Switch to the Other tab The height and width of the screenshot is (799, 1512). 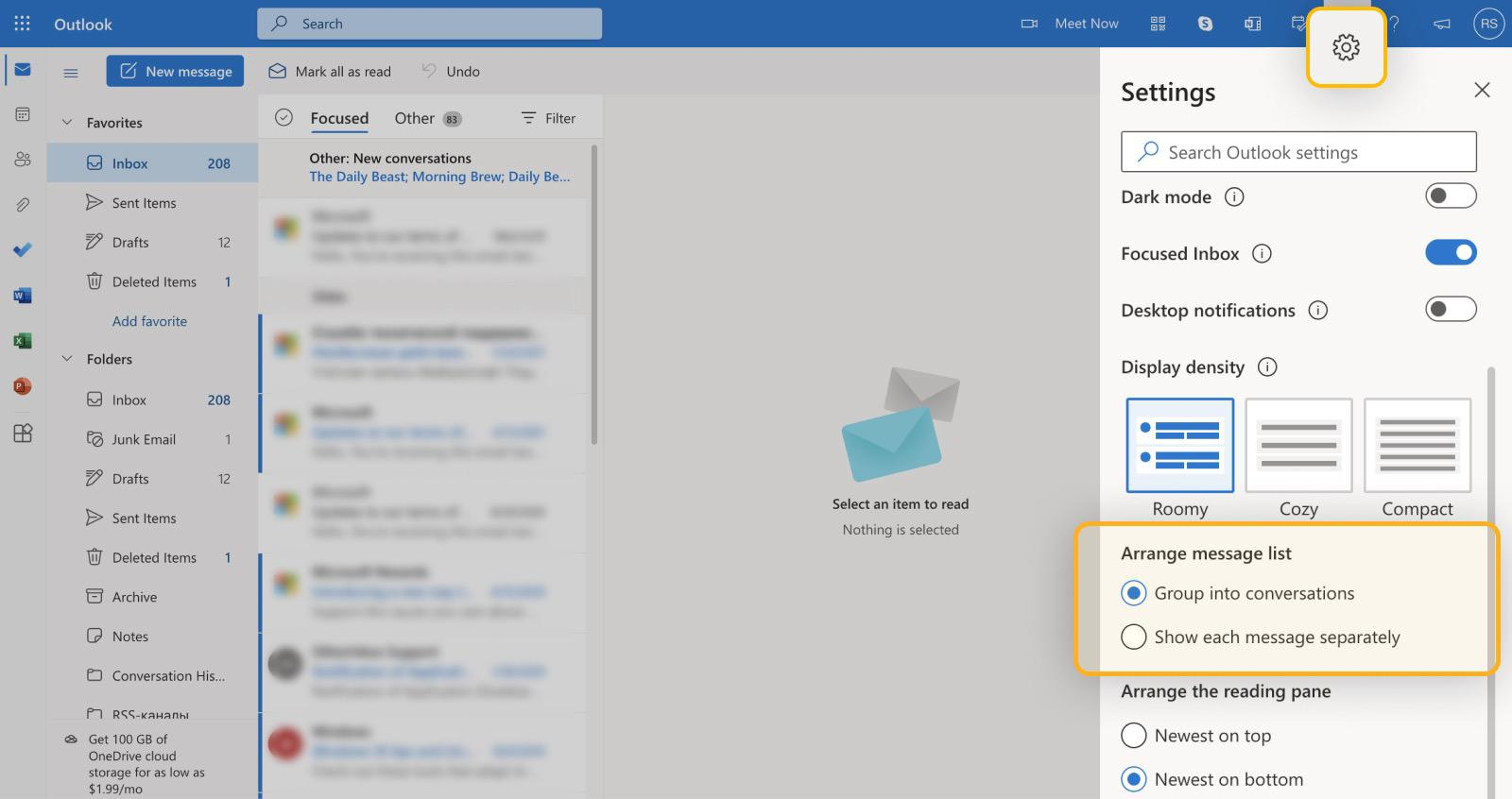pyautogui.click(x=427, y=118)
